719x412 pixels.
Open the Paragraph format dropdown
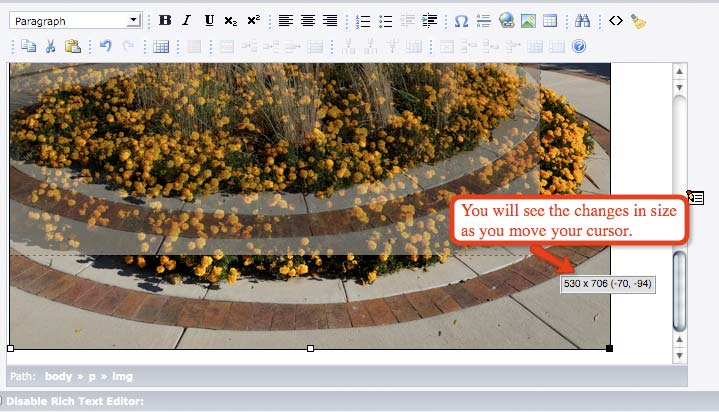76,20
